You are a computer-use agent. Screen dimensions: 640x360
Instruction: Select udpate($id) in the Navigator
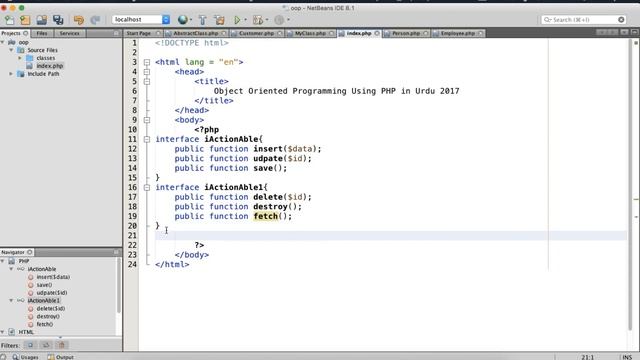[51, 293]
